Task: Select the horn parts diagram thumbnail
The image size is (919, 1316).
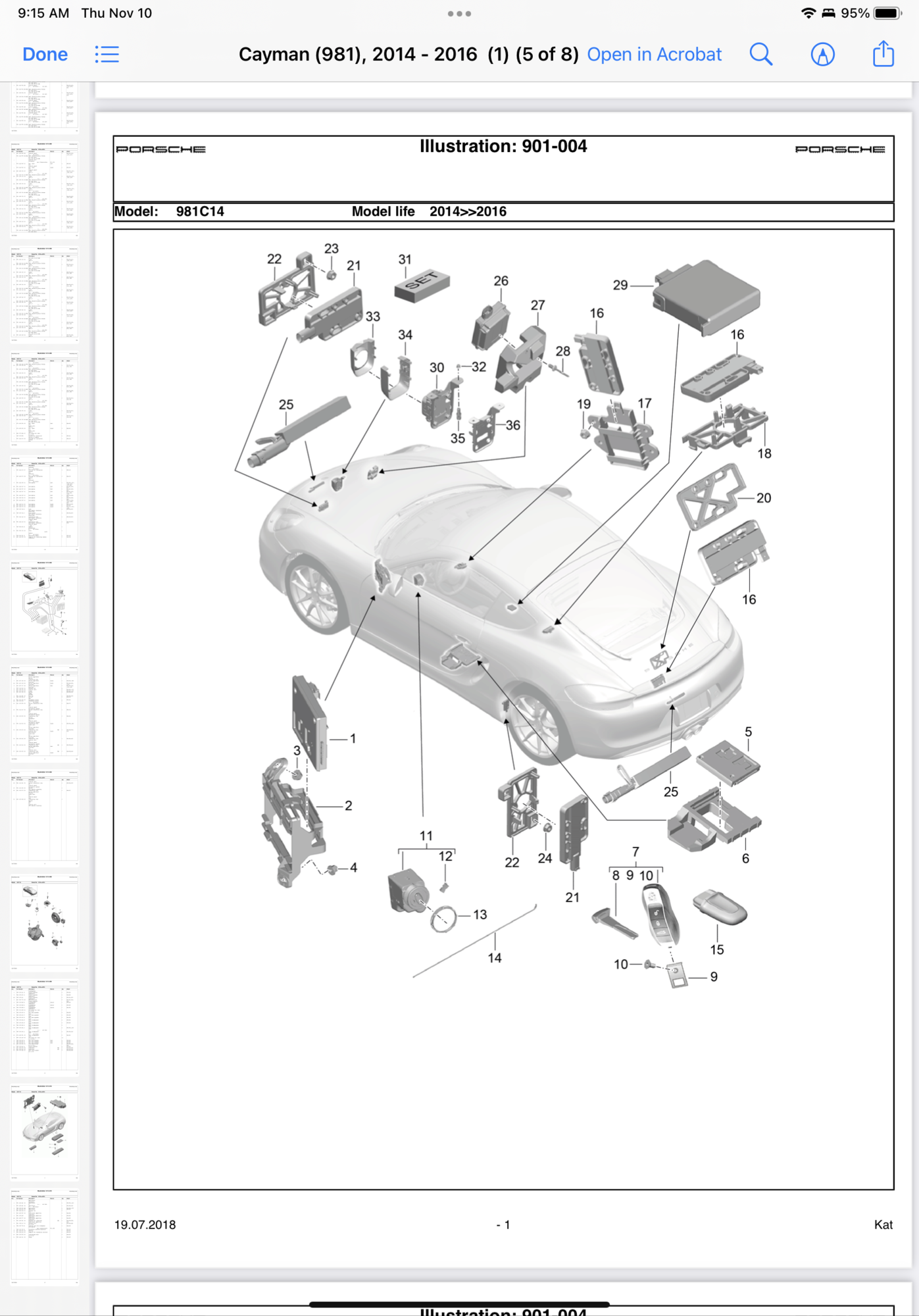Action: tap(45, 921)
